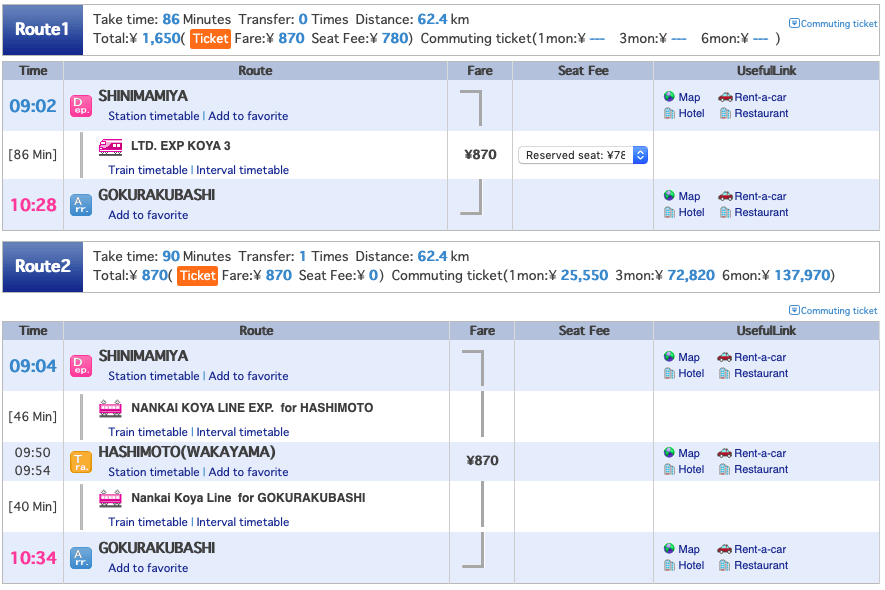Click Add to favorite under Gokurakubashi Route2
This screenshot has height=590, width=885.
pos(148,568)
